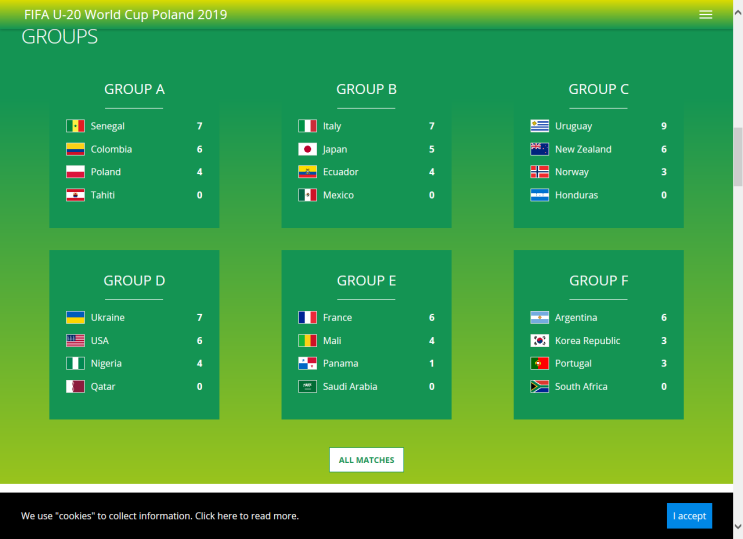Click the South Africa team name
Viewport: 743px width, 539px height.
[581, 387]
